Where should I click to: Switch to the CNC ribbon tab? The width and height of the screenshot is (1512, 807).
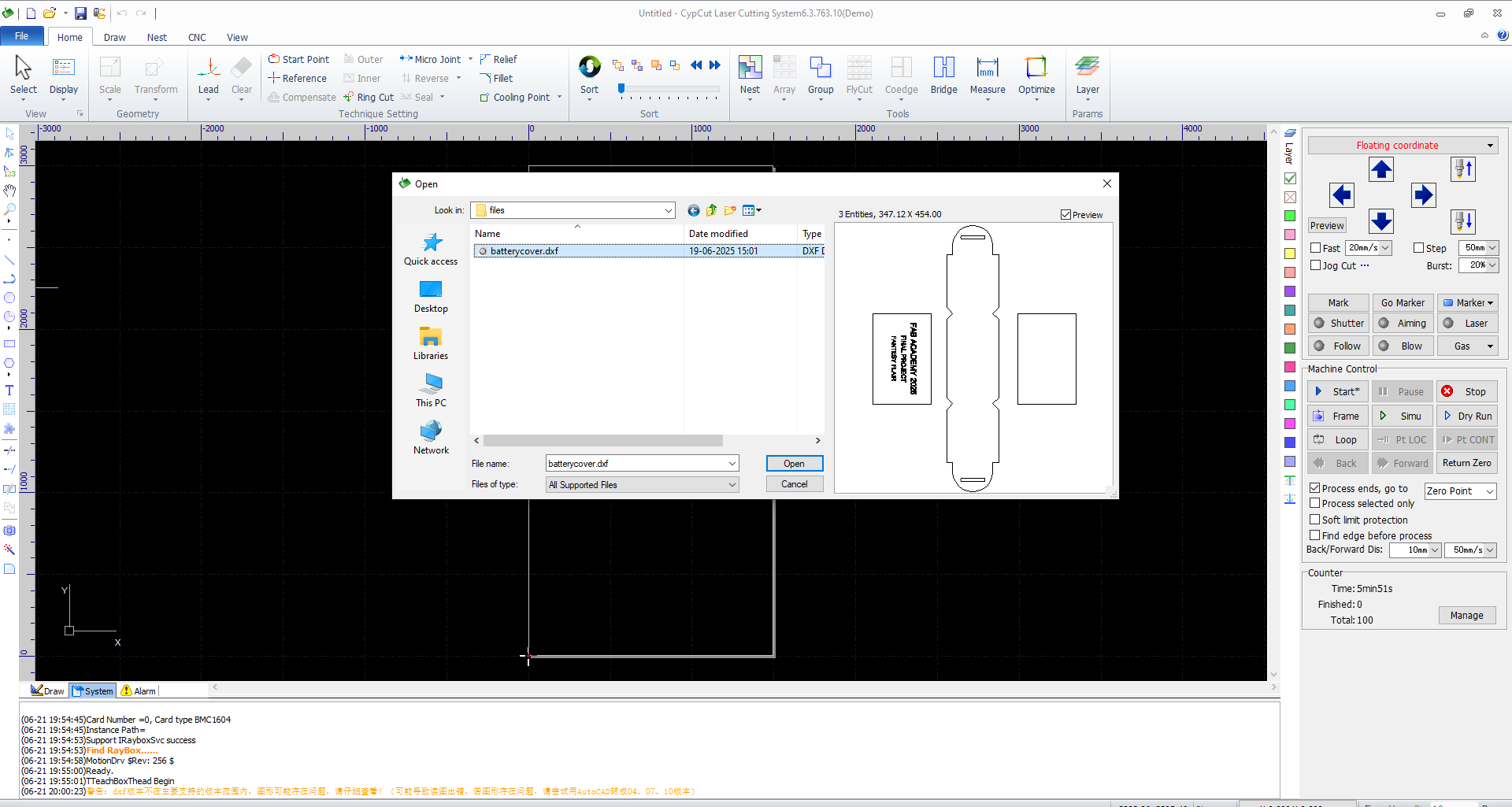[x=197, y=37]
